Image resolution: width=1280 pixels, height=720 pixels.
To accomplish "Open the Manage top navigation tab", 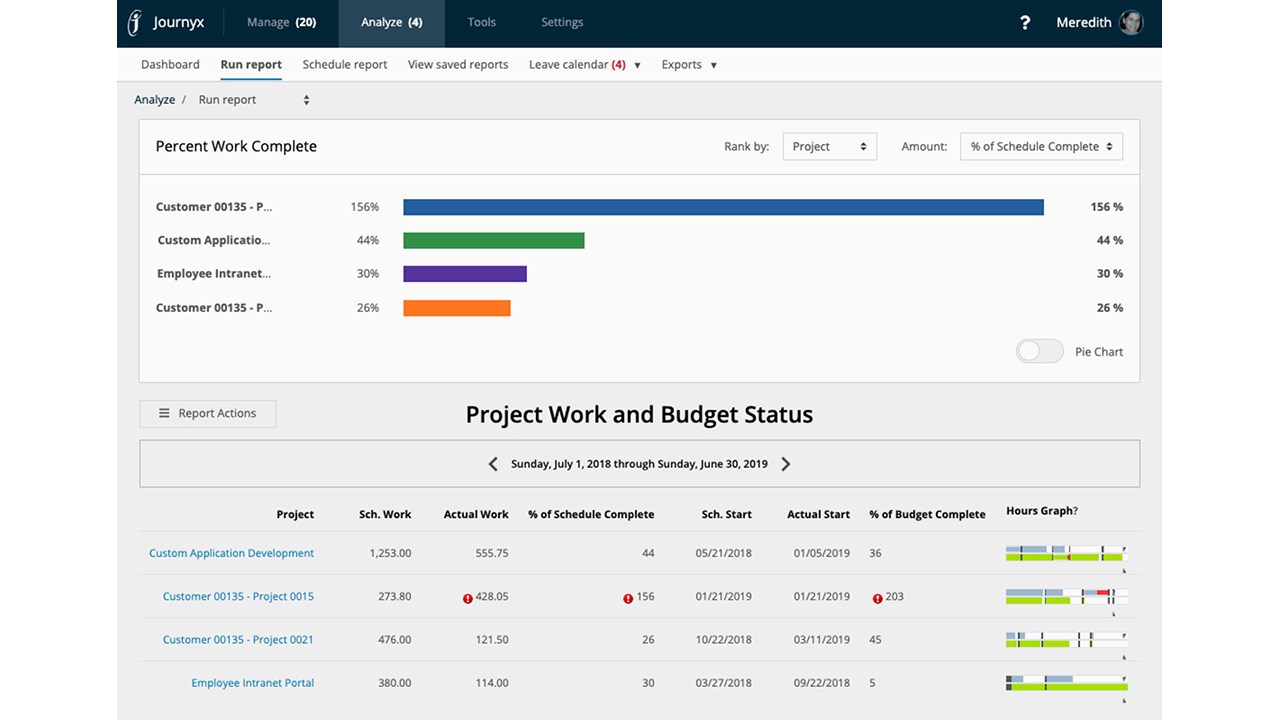I will (x=280, y=23).
